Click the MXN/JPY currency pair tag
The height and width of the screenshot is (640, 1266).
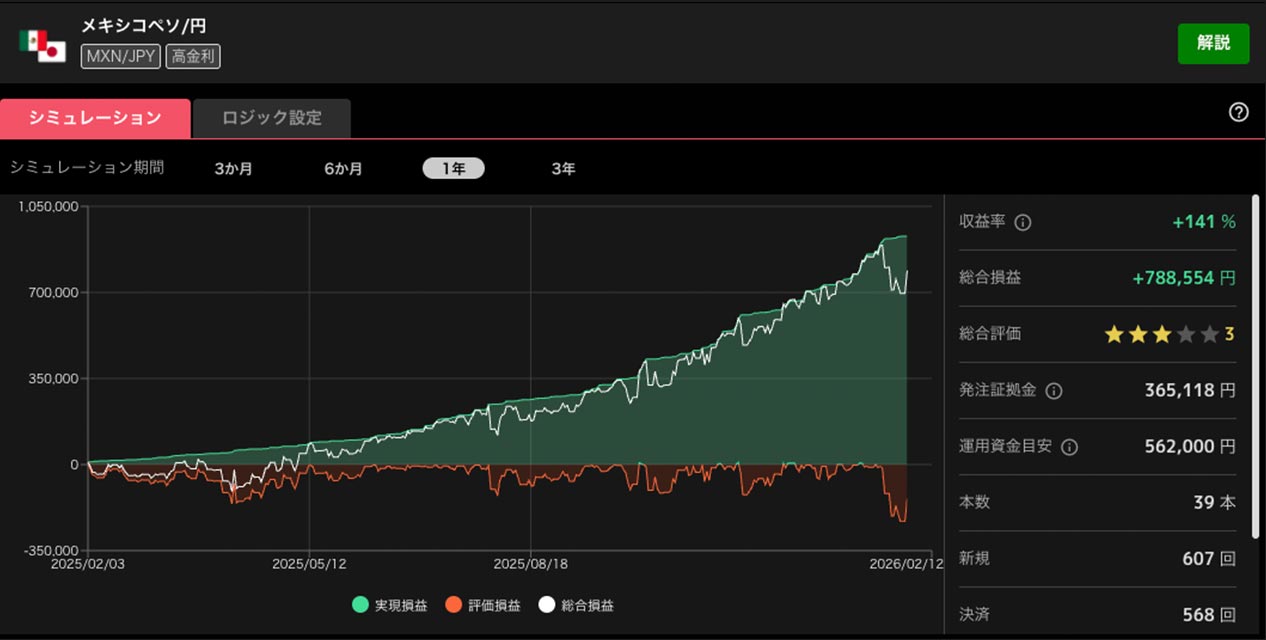pyautogui.click(x=120, y=56)
